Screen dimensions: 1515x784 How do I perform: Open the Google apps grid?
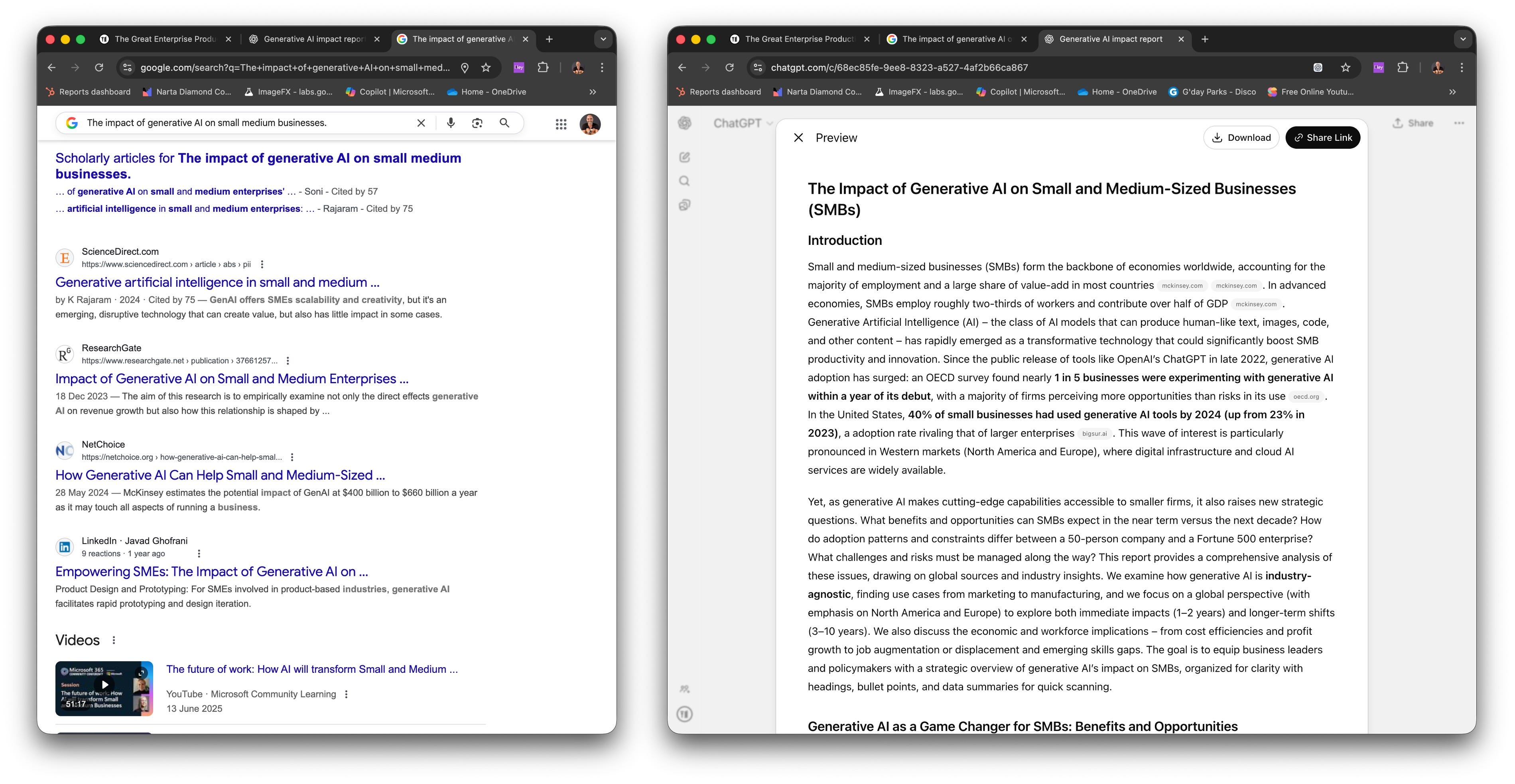coord(560,124)
